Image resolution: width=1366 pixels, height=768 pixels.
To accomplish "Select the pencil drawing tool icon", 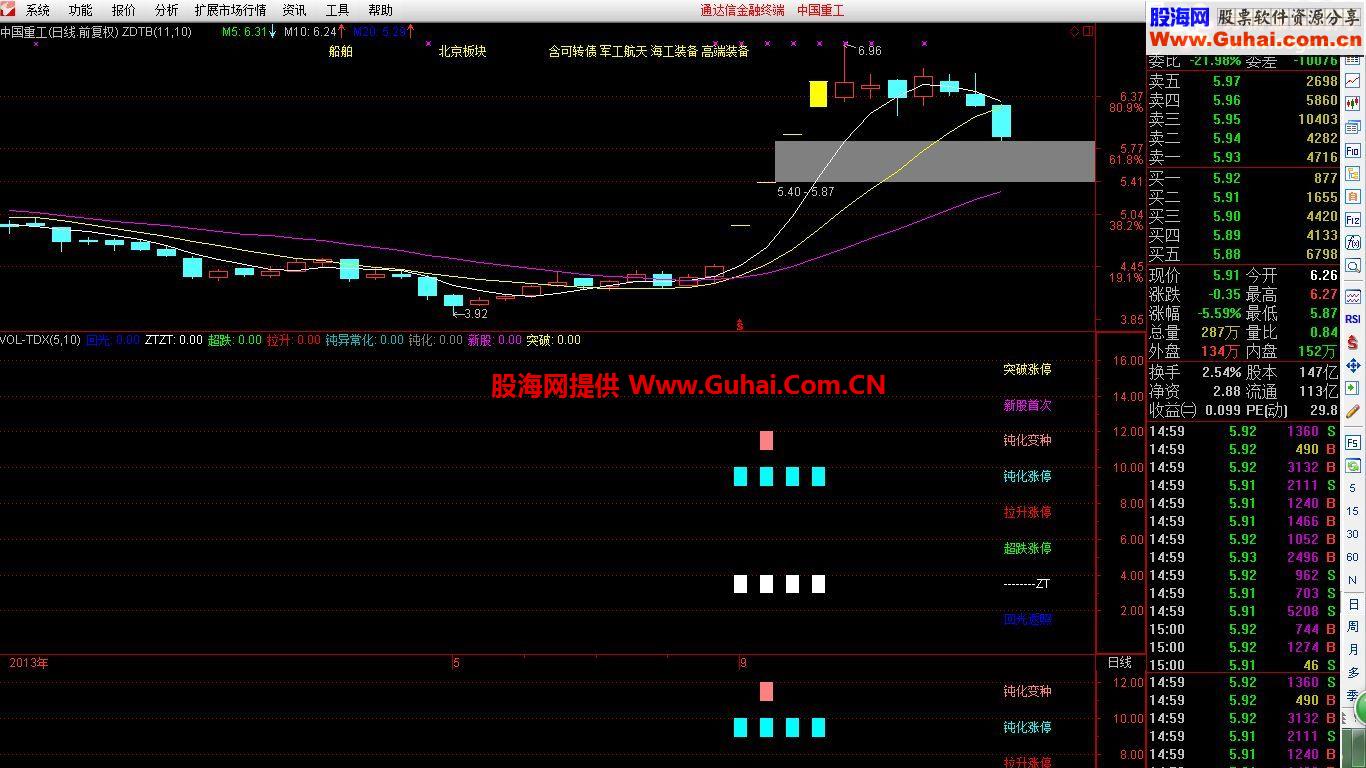I will (1353, 411).
